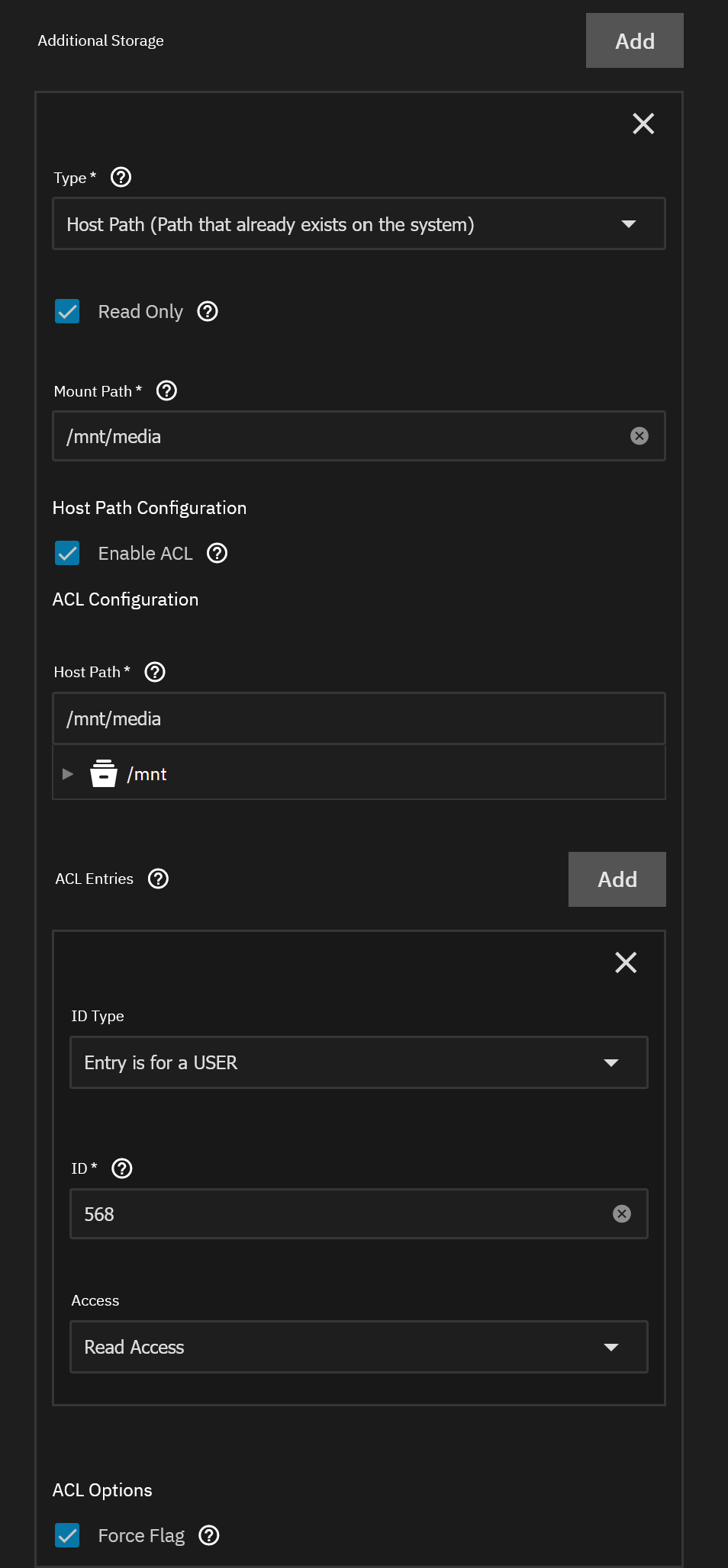Uncheck the Read Only checkbox
728x1568 pixels.
pos(68,312)
